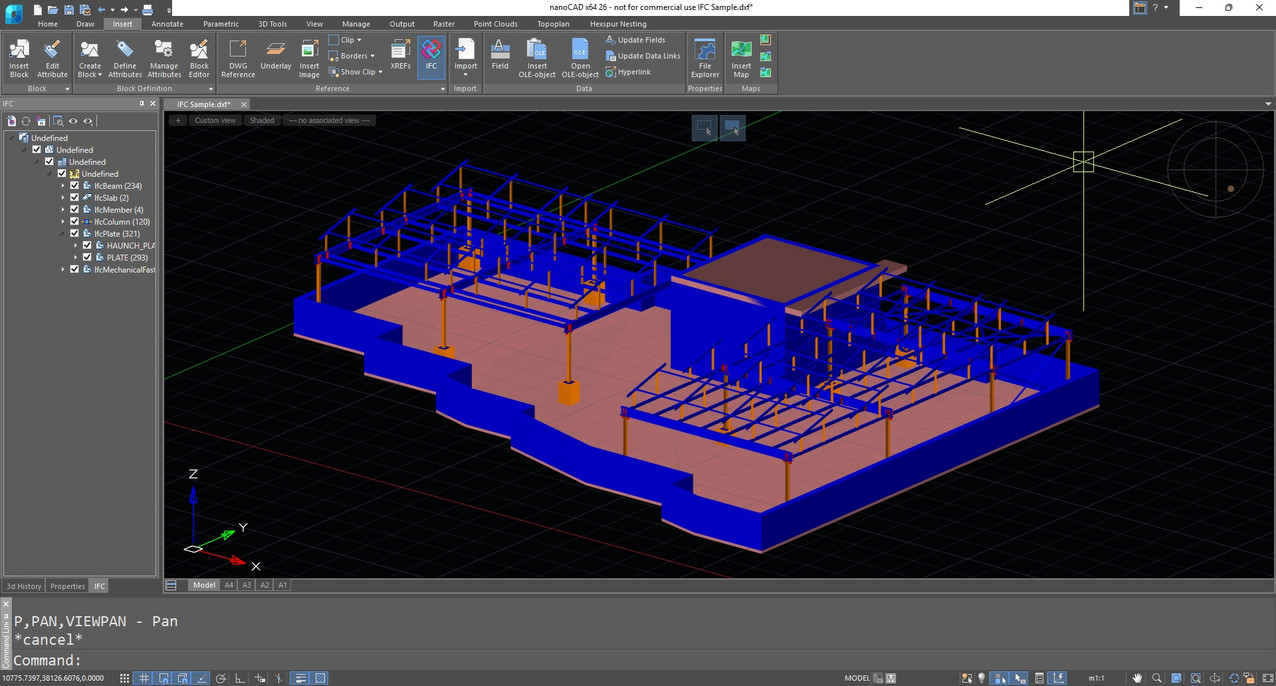Toggle grid display in status bar
Screen dimensions: 1276x686
click(x=144, y=678)
